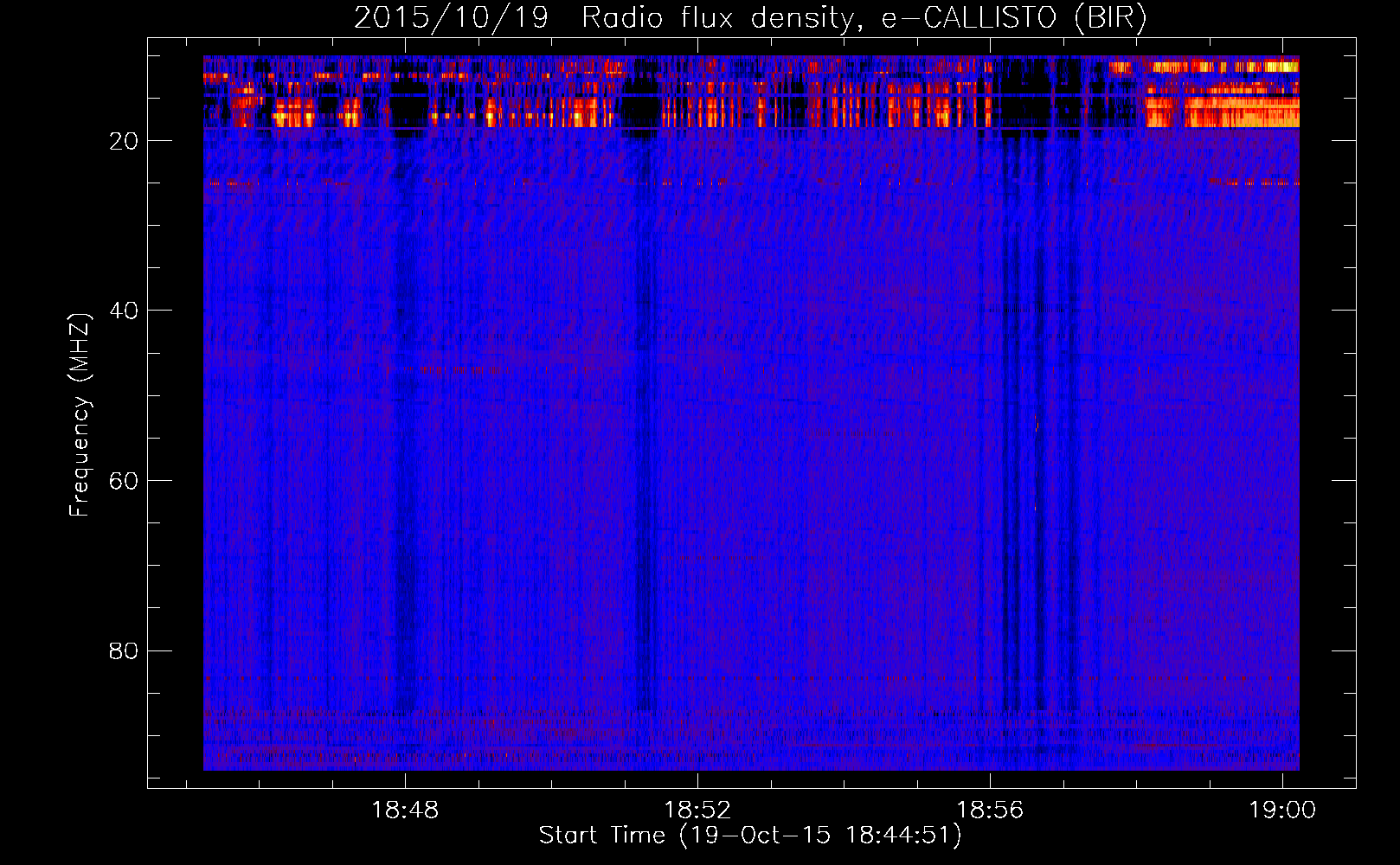Click the plot title '2015/10/19 Radio flux density, e-CALLISTO (BIR)'
1400x865 pixels.
[x=750, y=18]
